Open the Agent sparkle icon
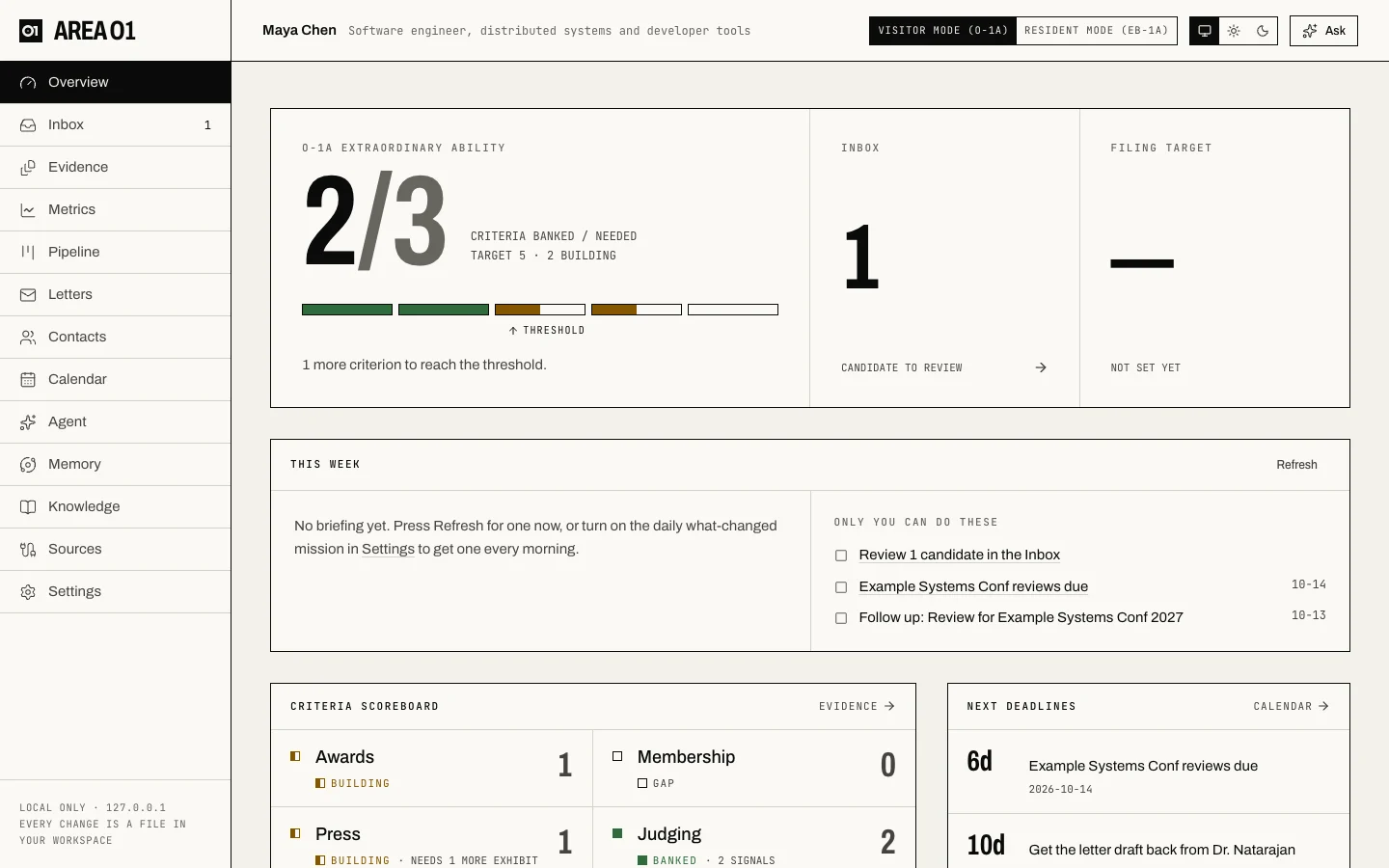 pyautogui.click(x=28, y=421)
